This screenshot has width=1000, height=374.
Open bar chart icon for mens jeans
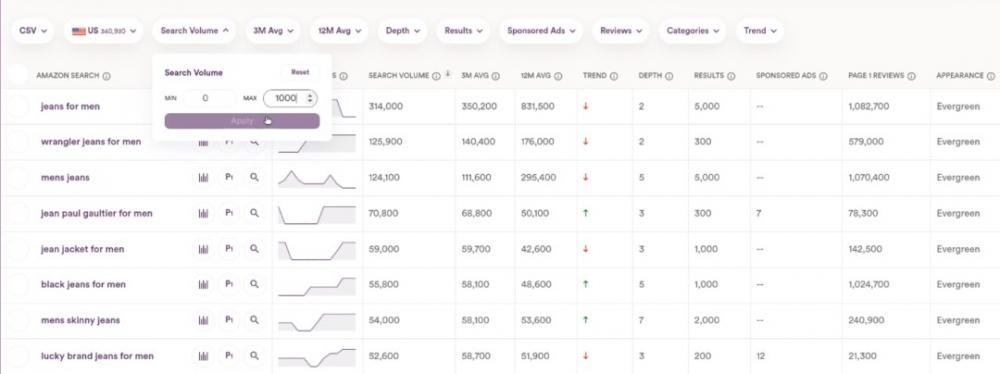[203, 177]
